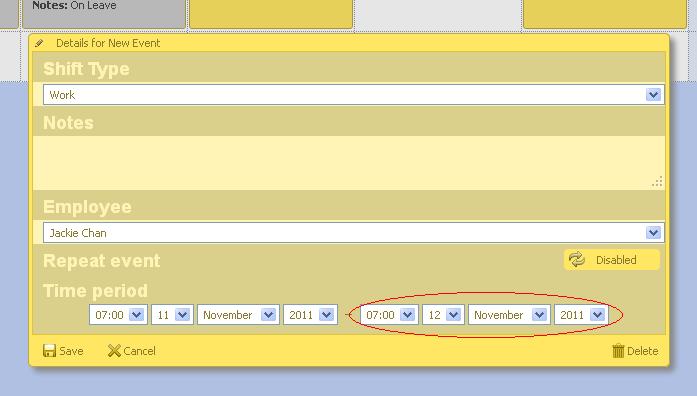Open the start year 2011 dropdown
Screen dimensions: 697x396
[310, 315]
